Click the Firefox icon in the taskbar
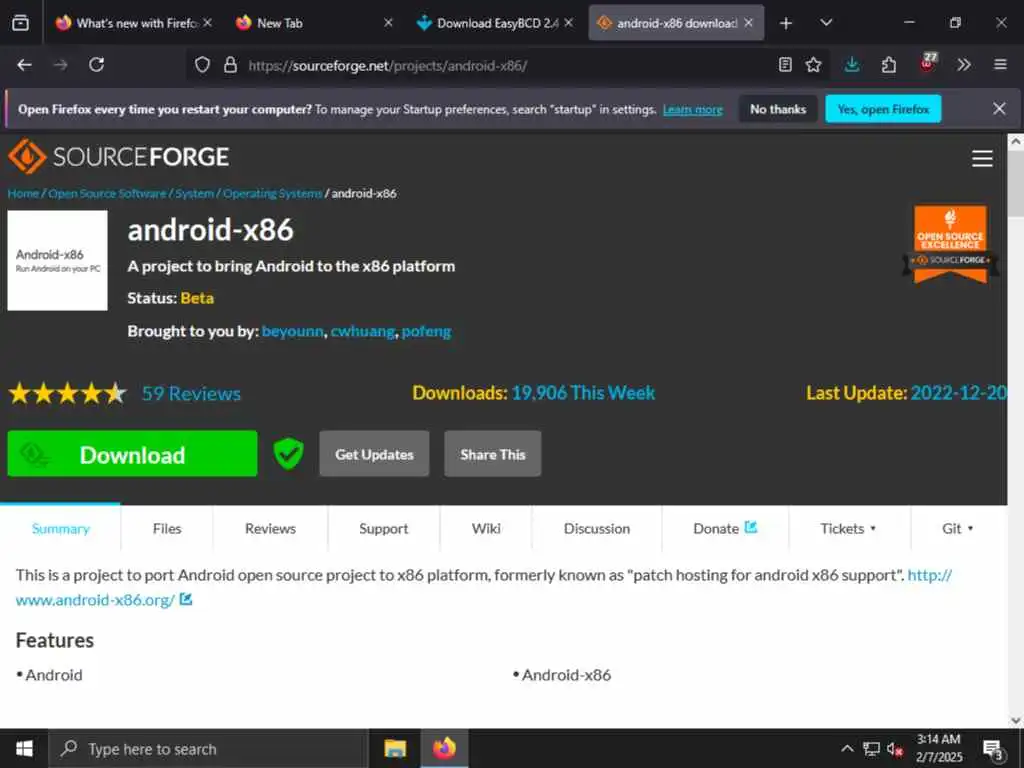 click(444, 748)
